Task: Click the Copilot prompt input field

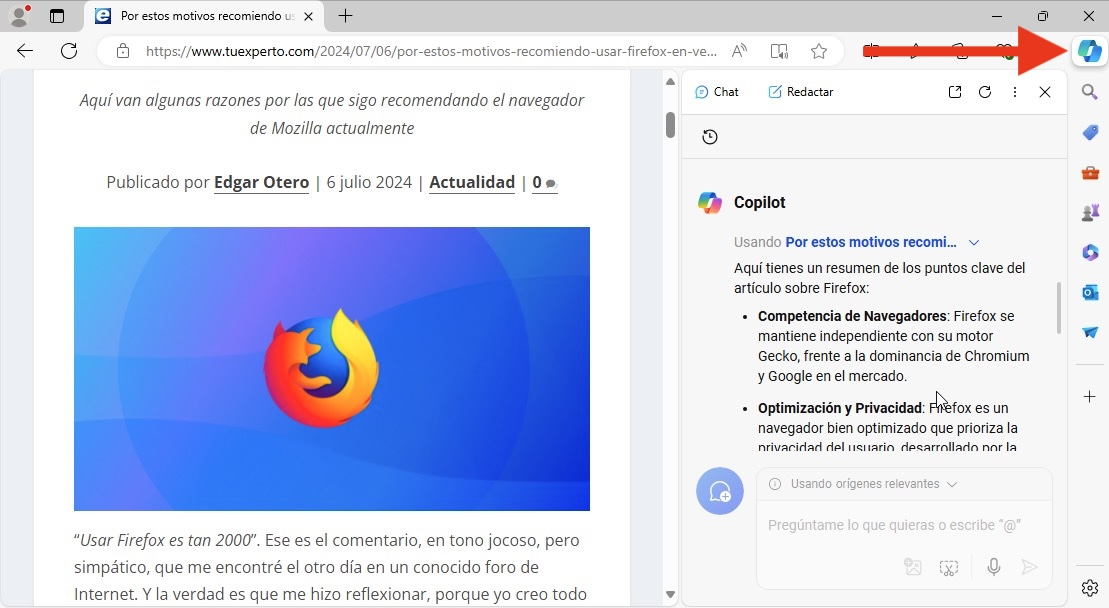Action: pos(904,525)
